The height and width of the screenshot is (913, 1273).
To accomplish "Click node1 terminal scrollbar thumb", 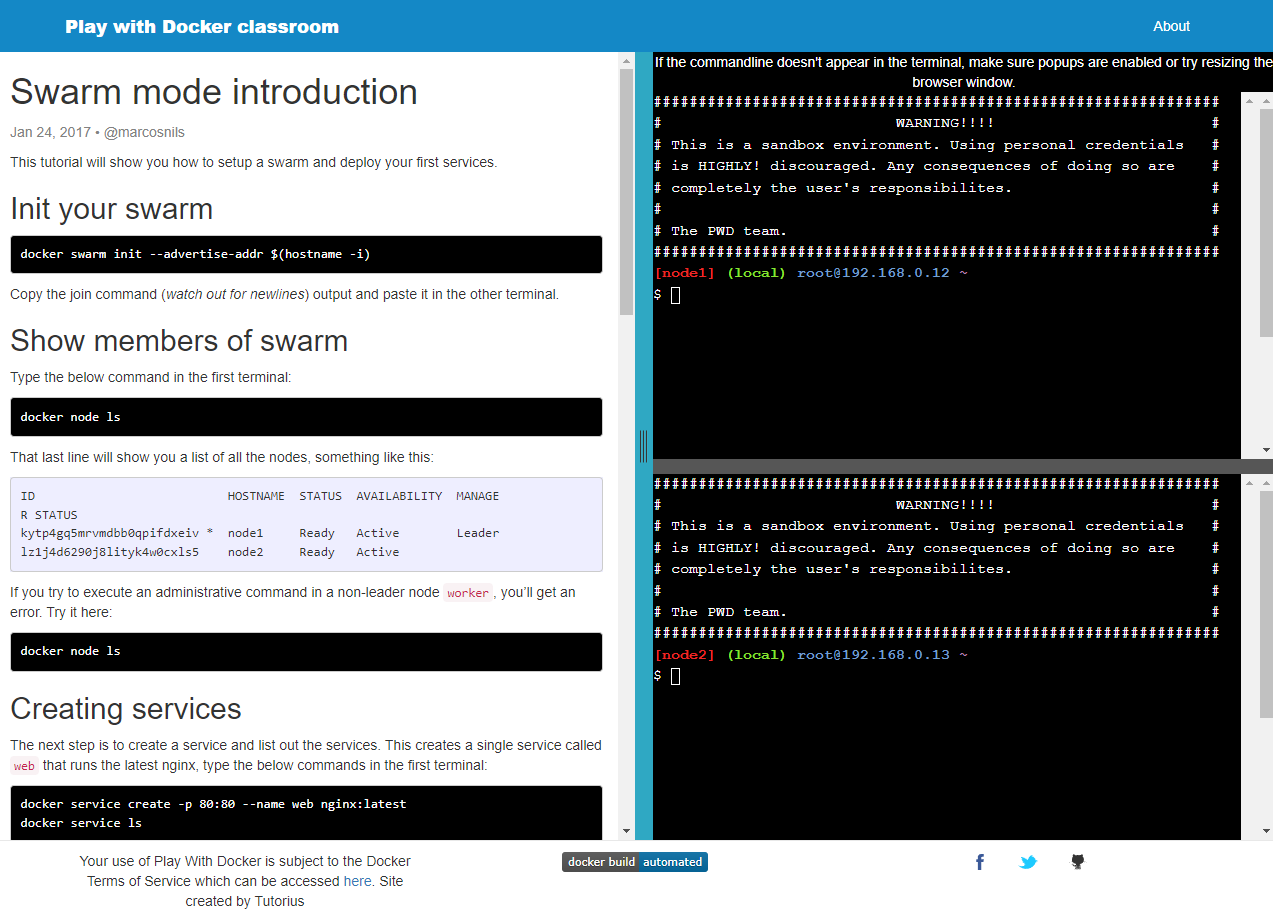I will [x=1265, y=223].
